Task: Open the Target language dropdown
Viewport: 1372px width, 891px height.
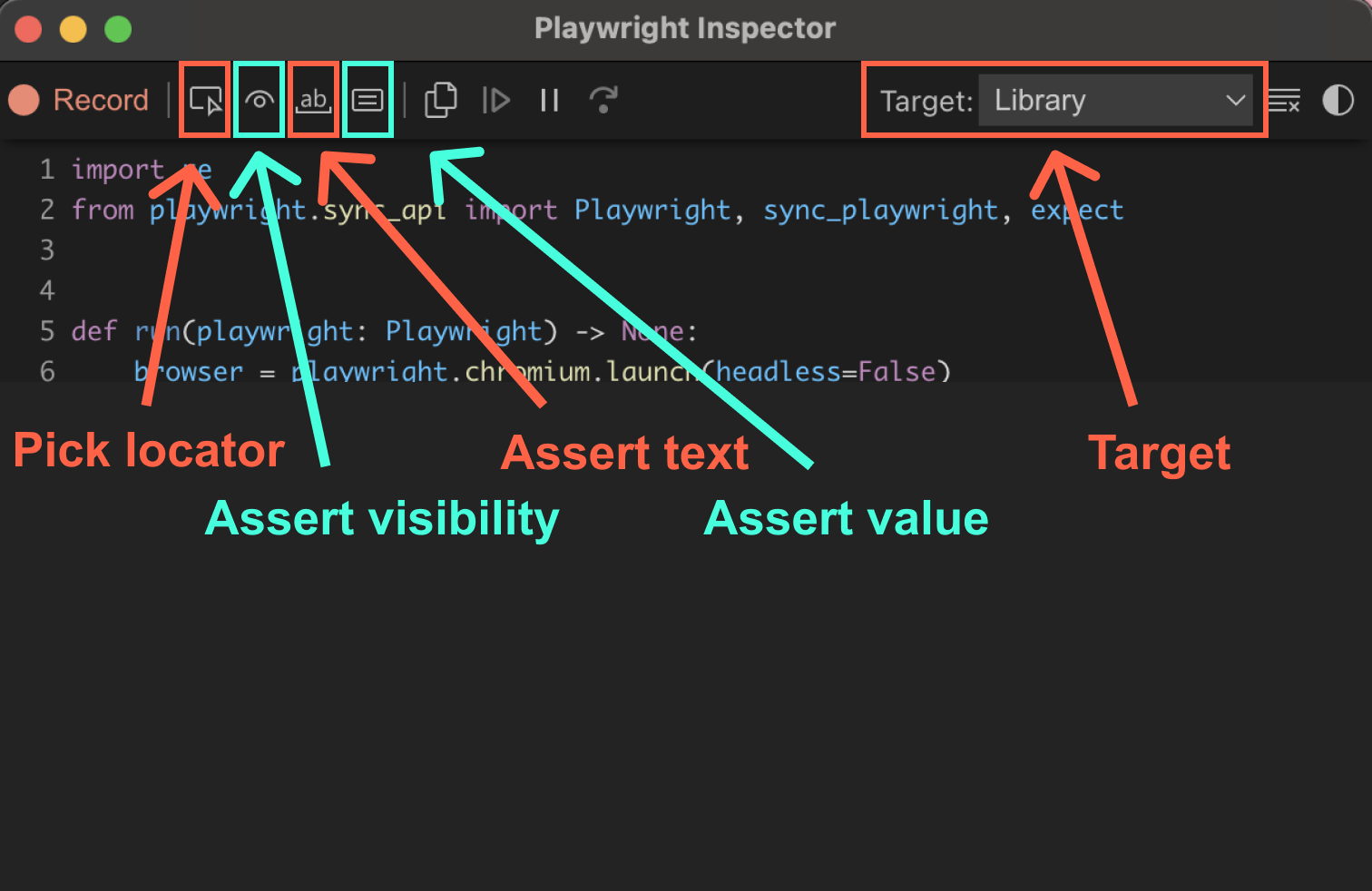Action: [x=1116, y=100]
